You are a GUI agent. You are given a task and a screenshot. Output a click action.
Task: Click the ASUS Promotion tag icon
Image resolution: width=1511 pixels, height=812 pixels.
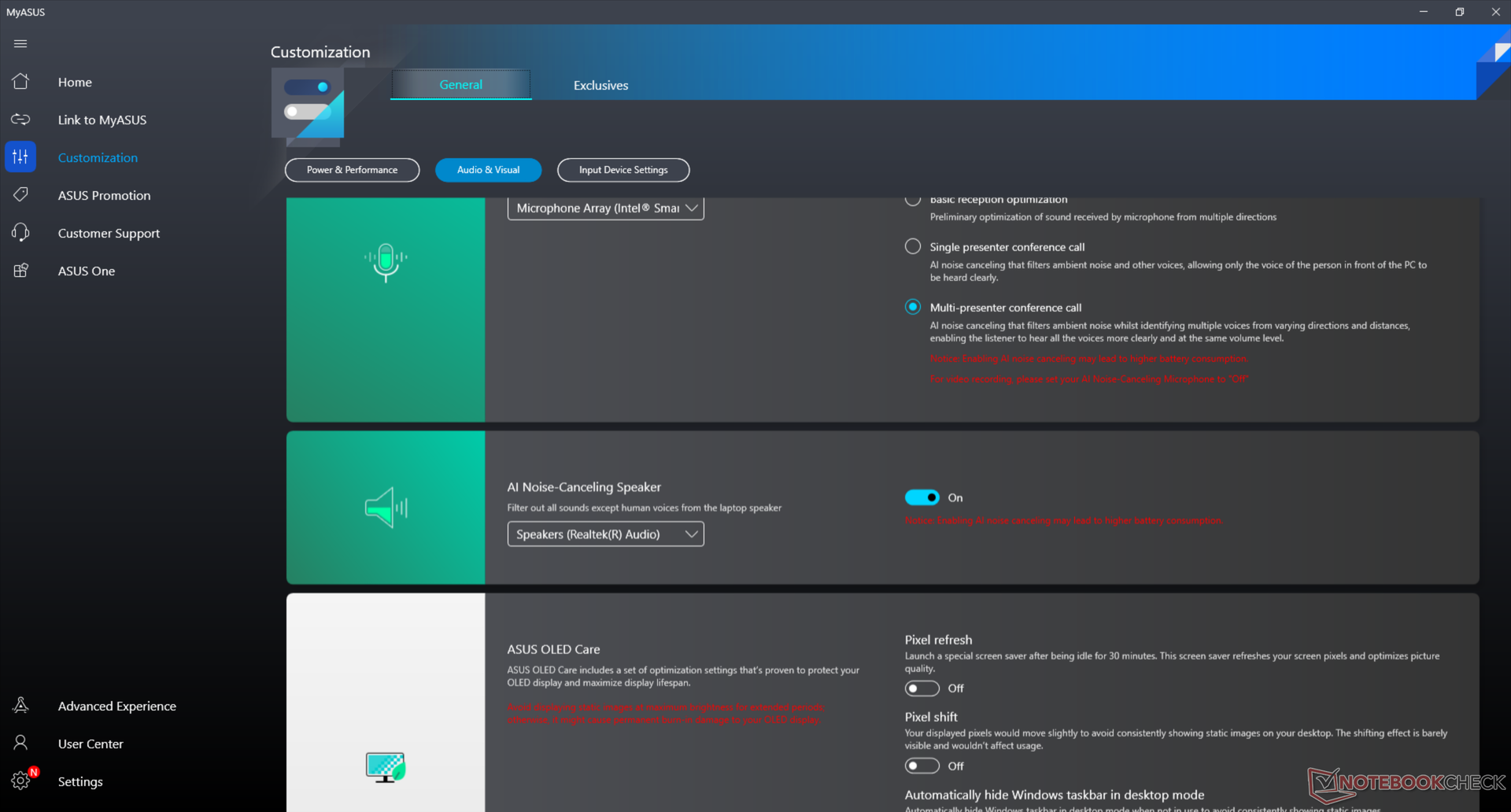coord(20,195)
